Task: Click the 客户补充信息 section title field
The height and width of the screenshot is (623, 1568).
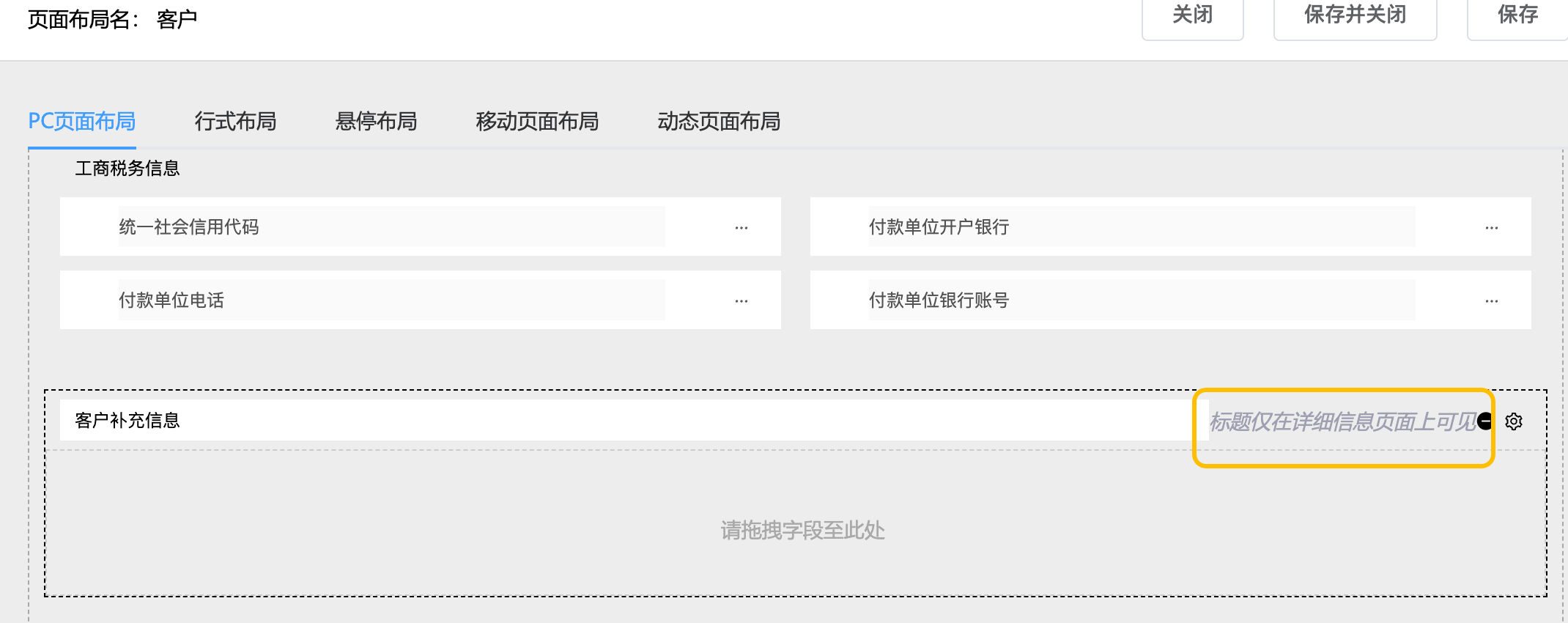Action: pos(630,421)
